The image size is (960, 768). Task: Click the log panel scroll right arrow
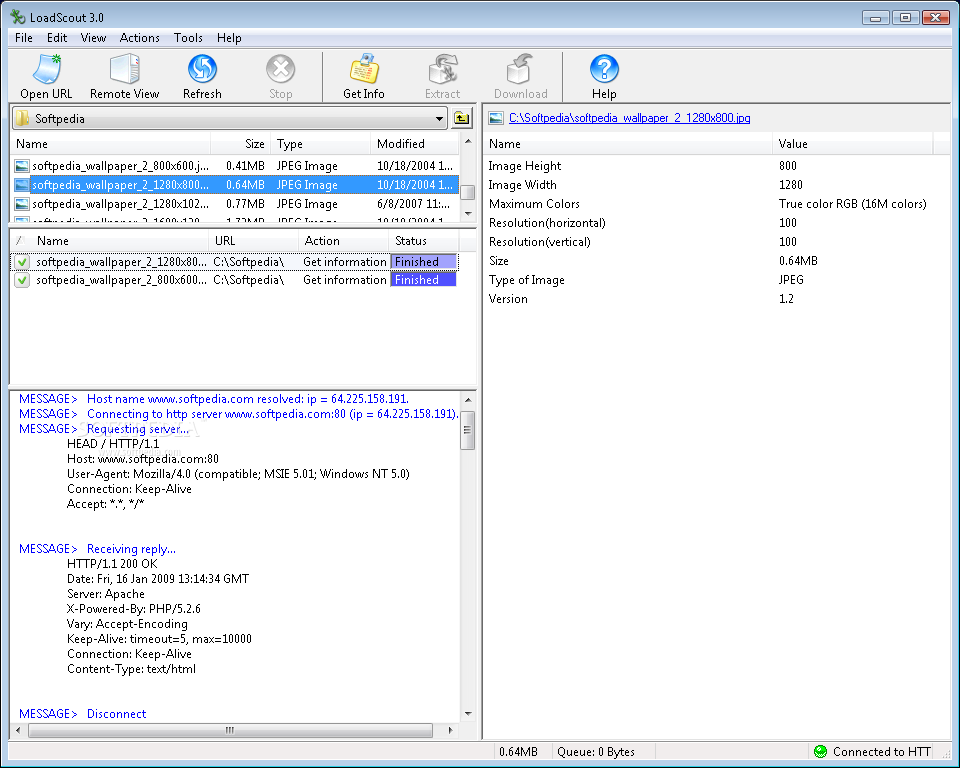pyautogui.click(x=451, y=730)
